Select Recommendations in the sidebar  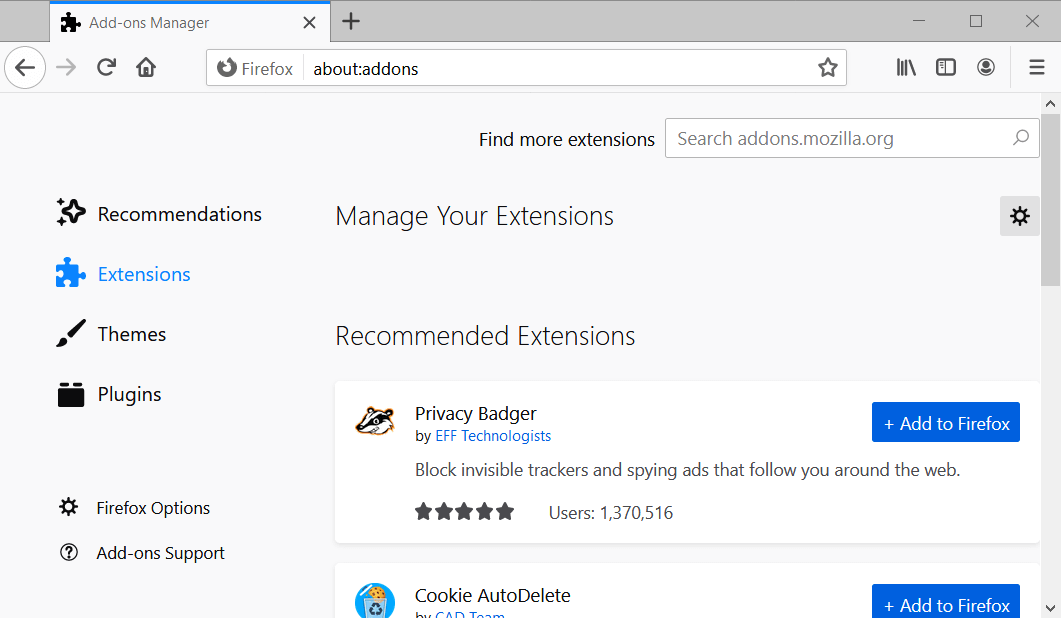(x=179, y=213)
